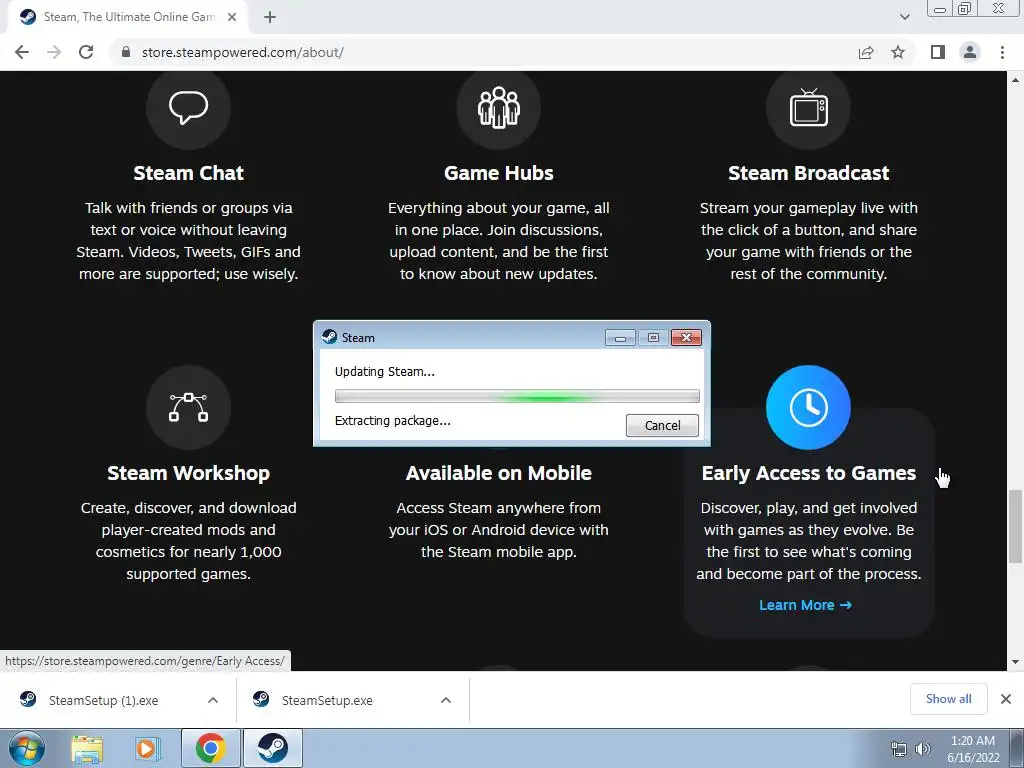Viewport: 1024px width, 768px height.
Task: Close the downloads bar
Action: [1006, 699]
